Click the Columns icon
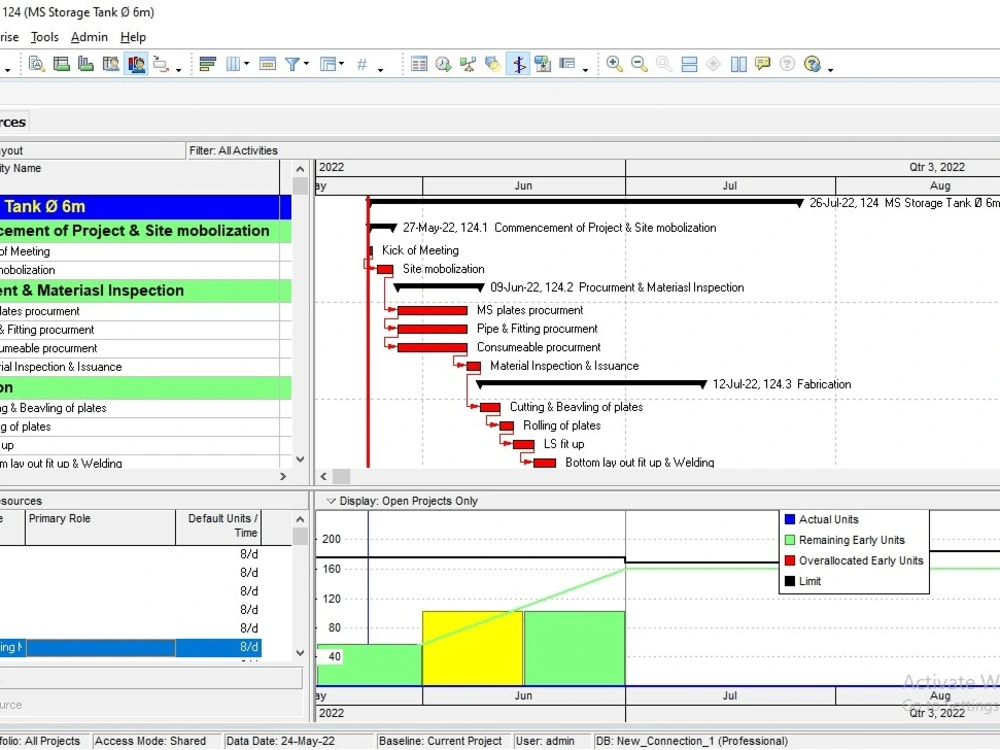Screen dimensions: 1000x750 tap(233, 64)
